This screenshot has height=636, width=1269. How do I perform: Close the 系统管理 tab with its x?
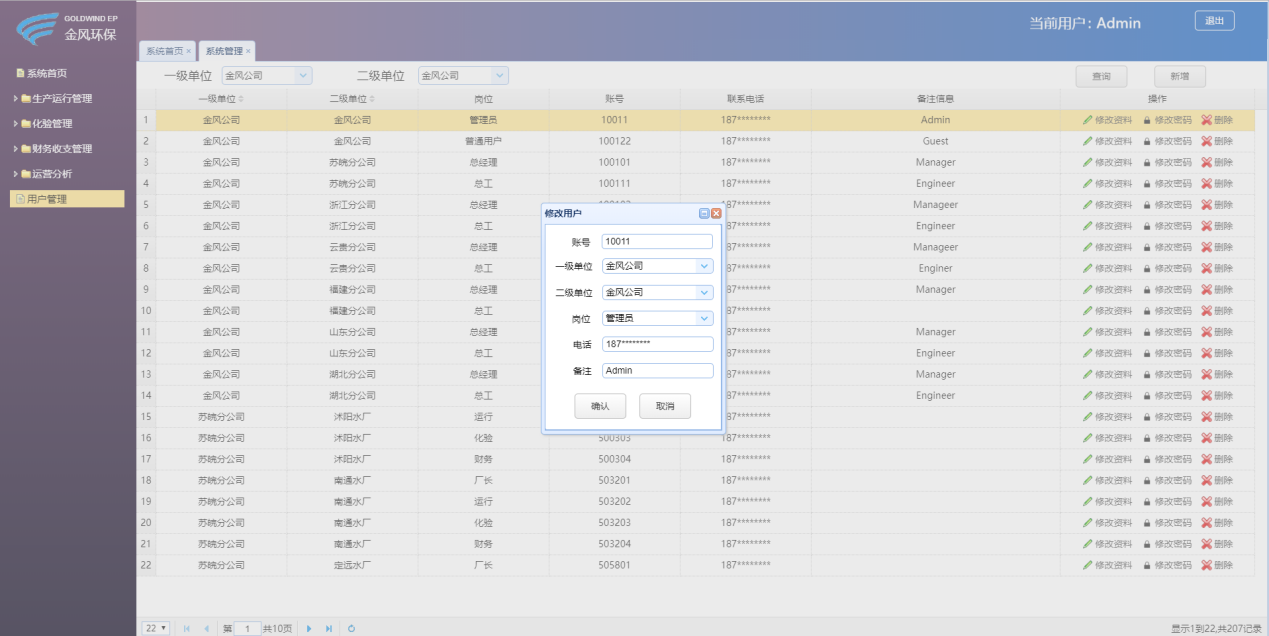coord(248,51)
